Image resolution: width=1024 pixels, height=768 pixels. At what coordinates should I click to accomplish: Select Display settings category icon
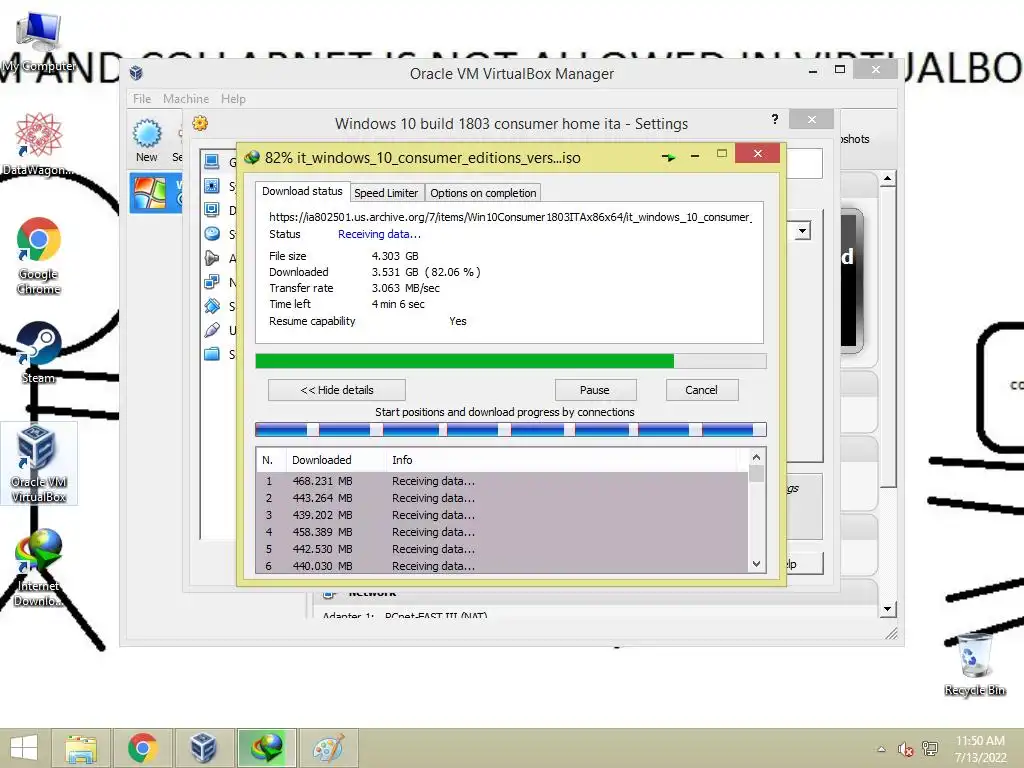coord(212,210)
